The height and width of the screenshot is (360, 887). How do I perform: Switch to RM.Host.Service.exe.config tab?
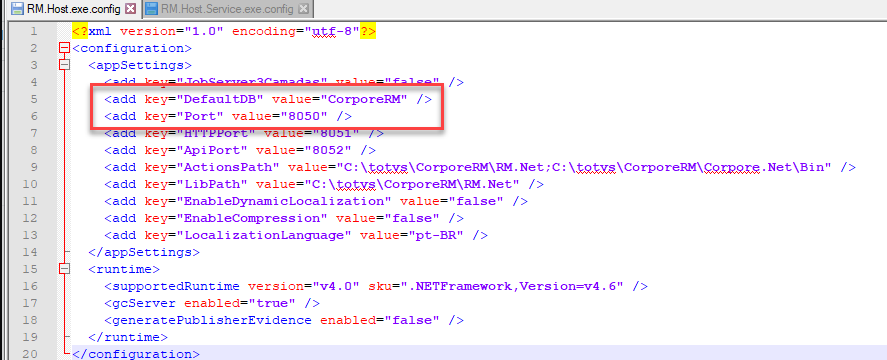pos(227,8)
